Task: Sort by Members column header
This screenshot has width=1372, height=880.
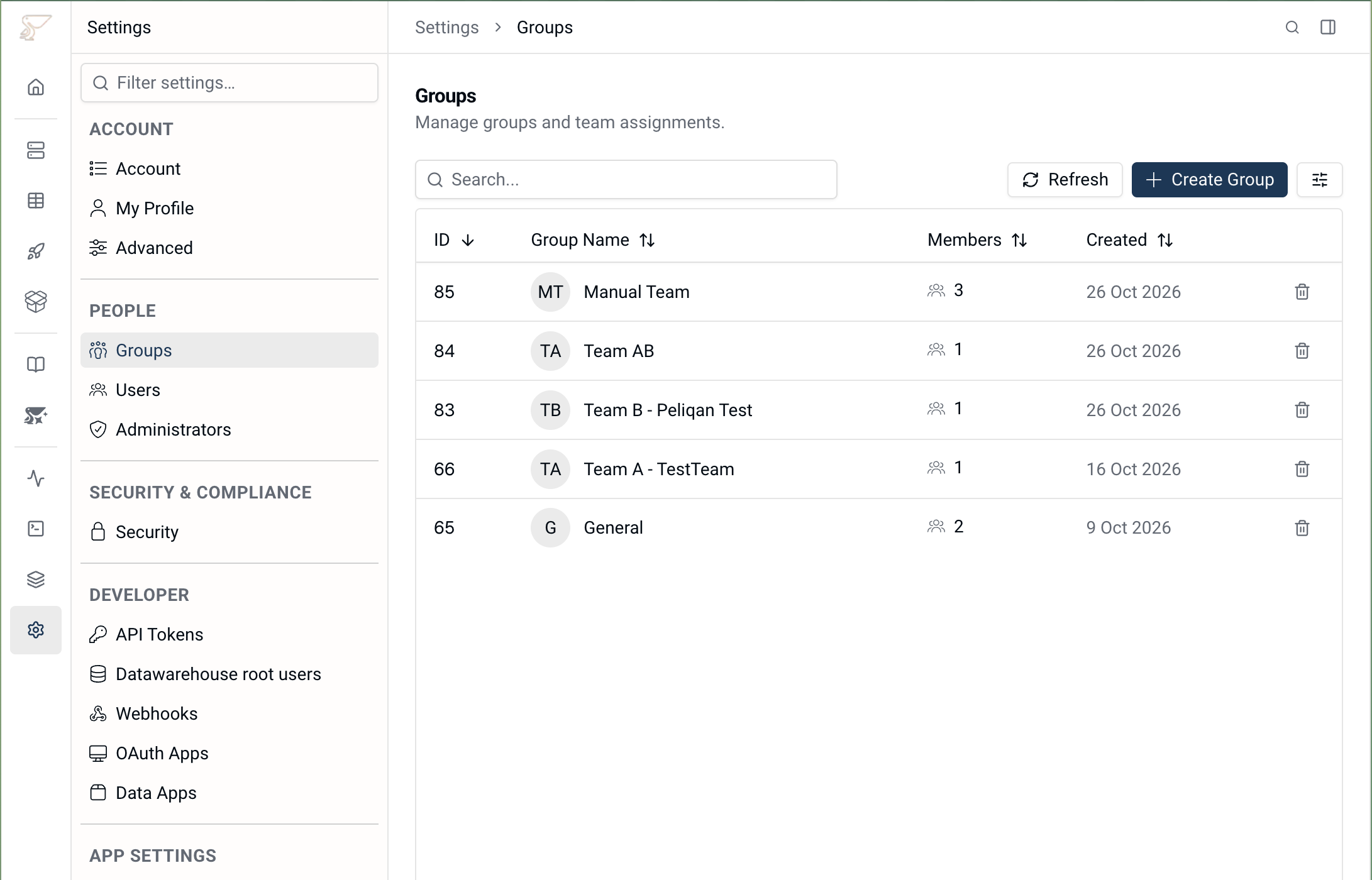Action: point(977,240)
